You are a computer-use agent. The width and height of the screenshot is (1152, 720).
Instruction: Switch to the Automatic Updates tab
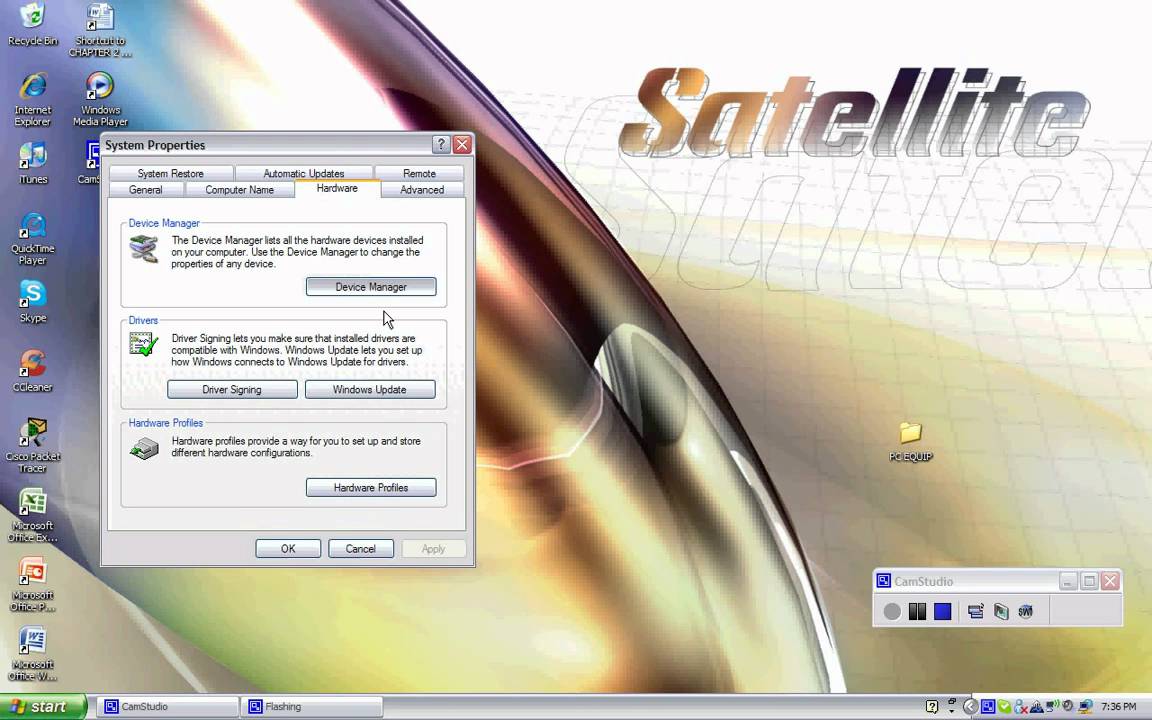click(x=303, y=173)
